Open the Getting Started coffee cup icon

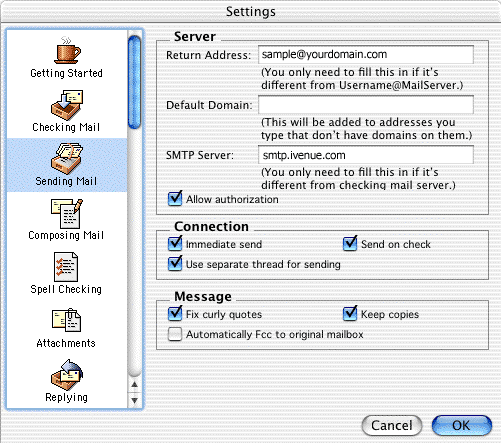67,50
